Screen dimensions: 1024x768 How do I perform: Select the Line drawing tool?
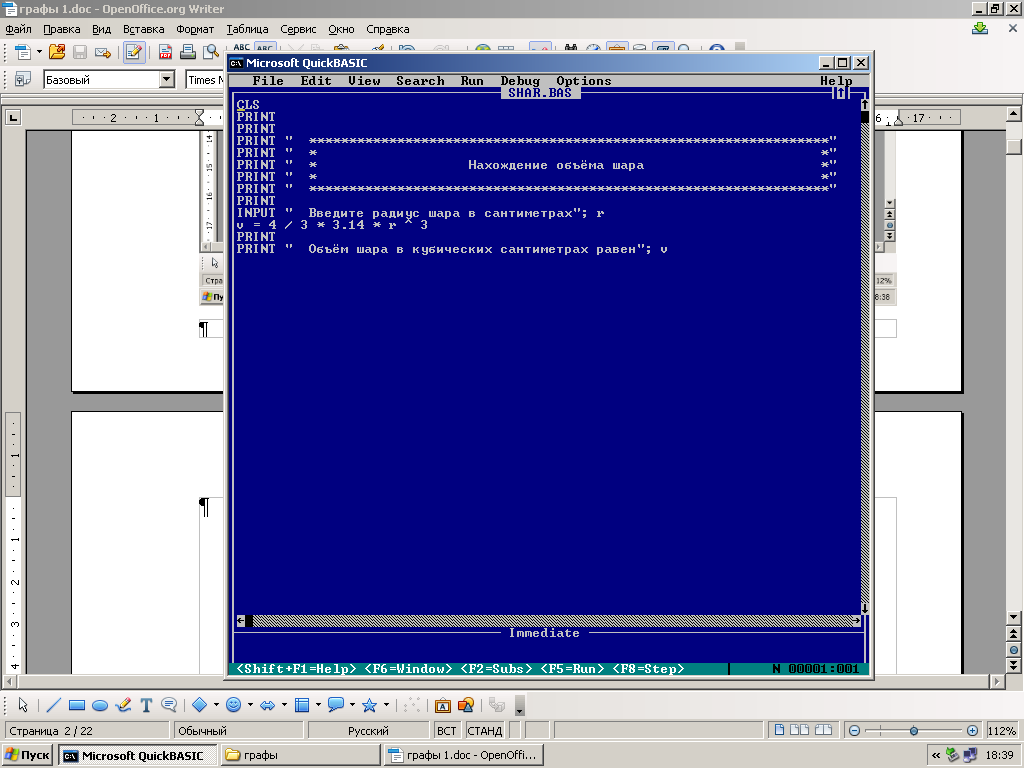[x=54, y=705]
